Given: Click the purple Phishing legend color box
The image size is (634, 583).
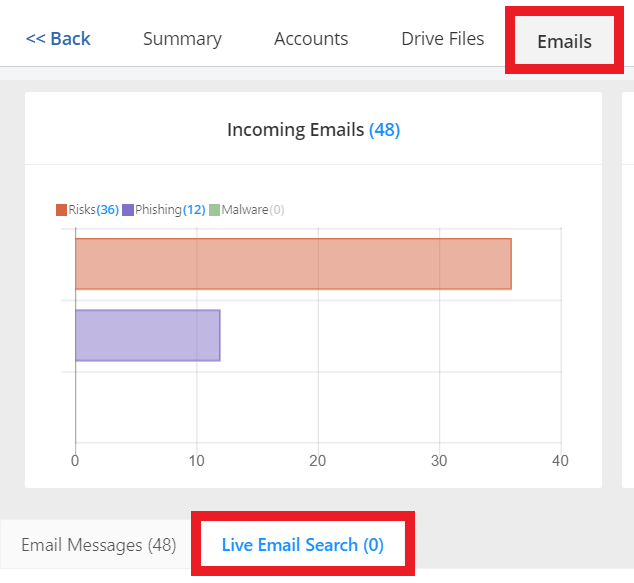Looking at the screenshot, I should tap(128, 210).
